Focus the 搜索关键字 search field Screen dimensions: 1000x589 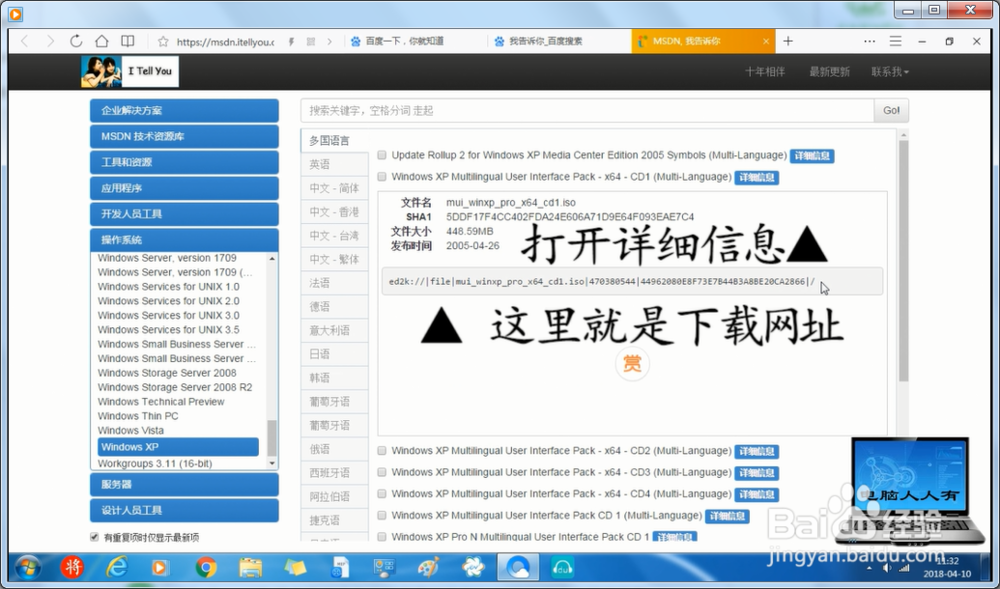tap(587, 110)
